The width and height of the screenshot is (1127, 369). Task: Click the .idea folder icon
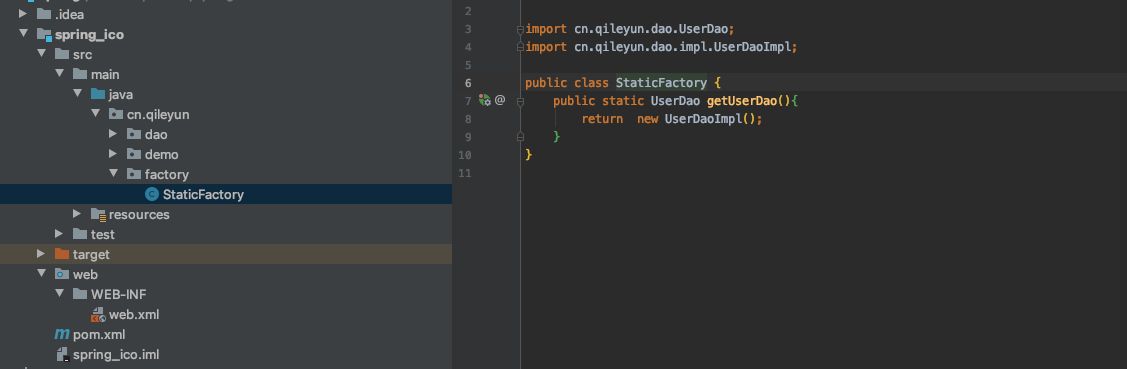[x=44, y=14]
